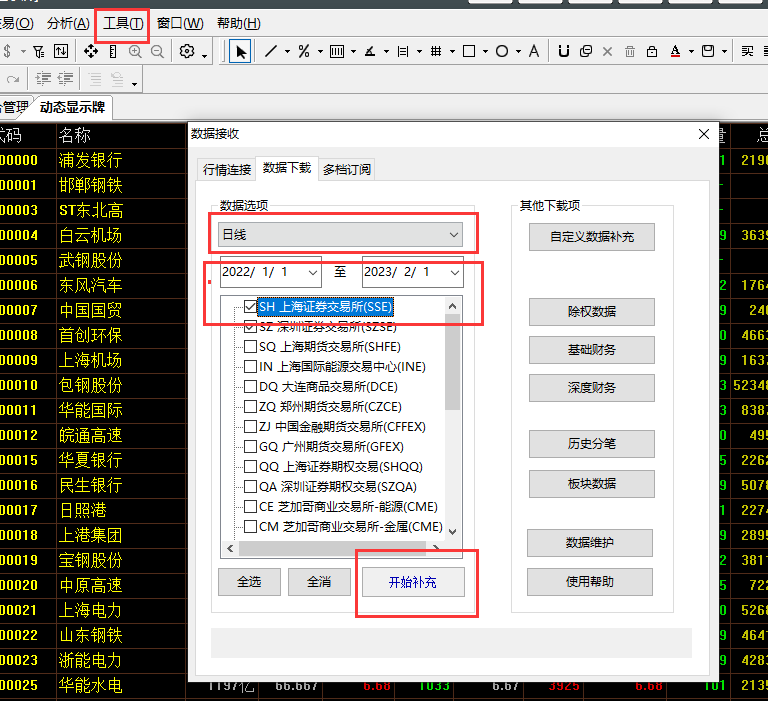768x701 pixels.
Task: Open the 窗口(W) menu
Action: (x=180, y=24)
